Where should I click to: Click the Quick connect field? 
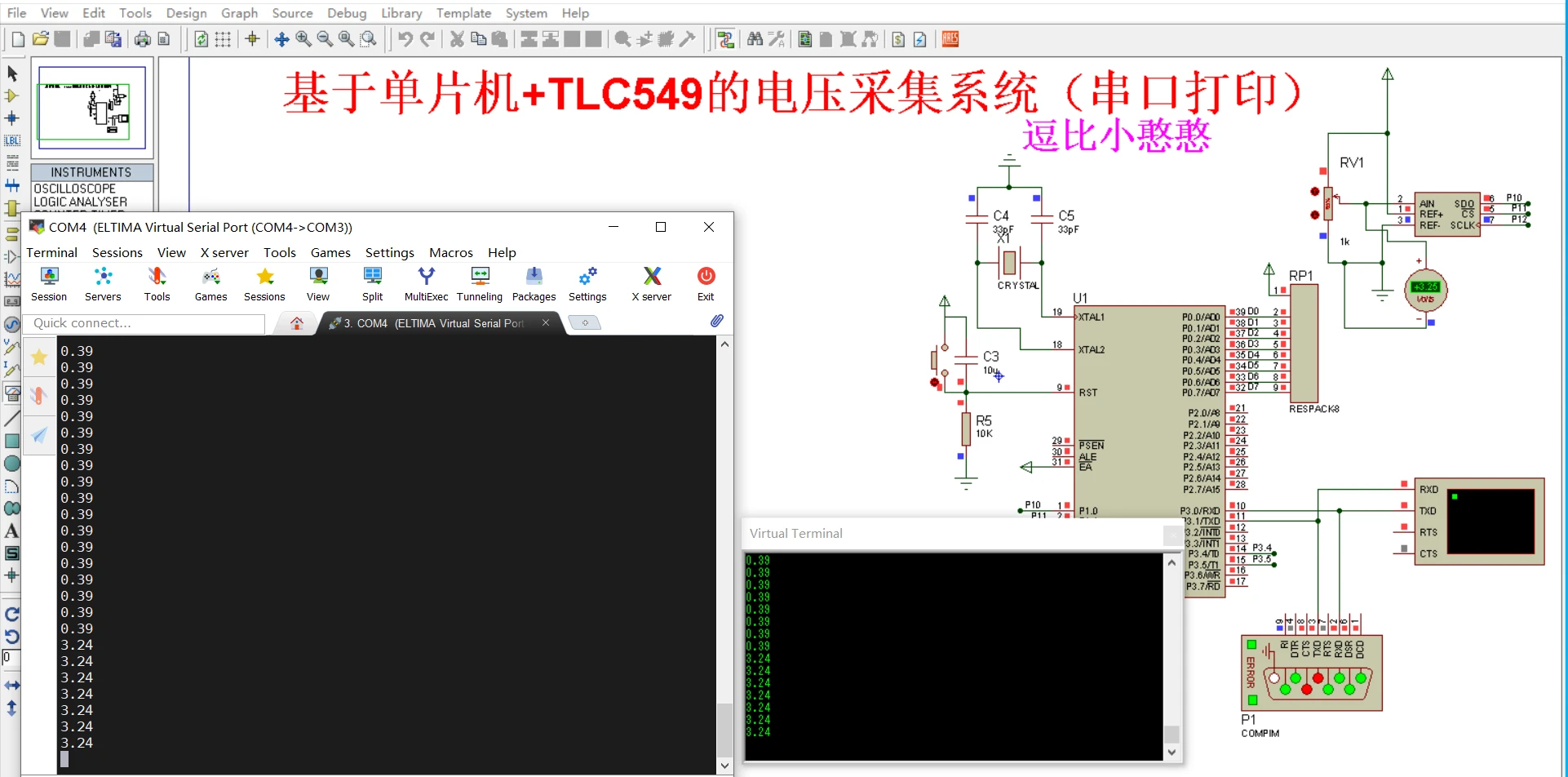click(145, 323)
